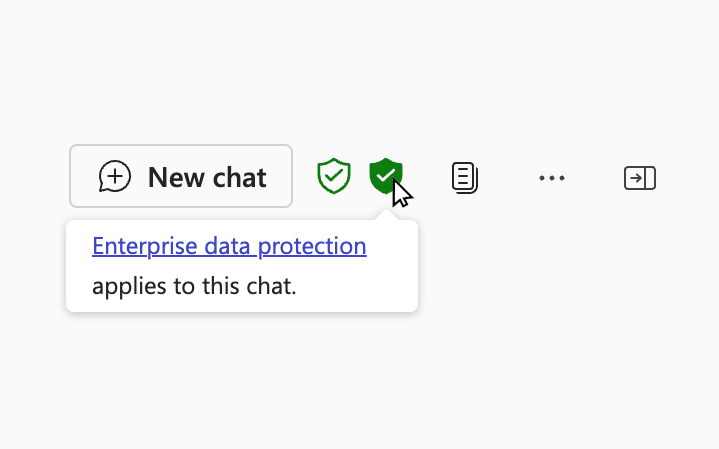719x449 pixels.
Task: Click the word 'protection' in the tooltip link
Action: point(312,247)
